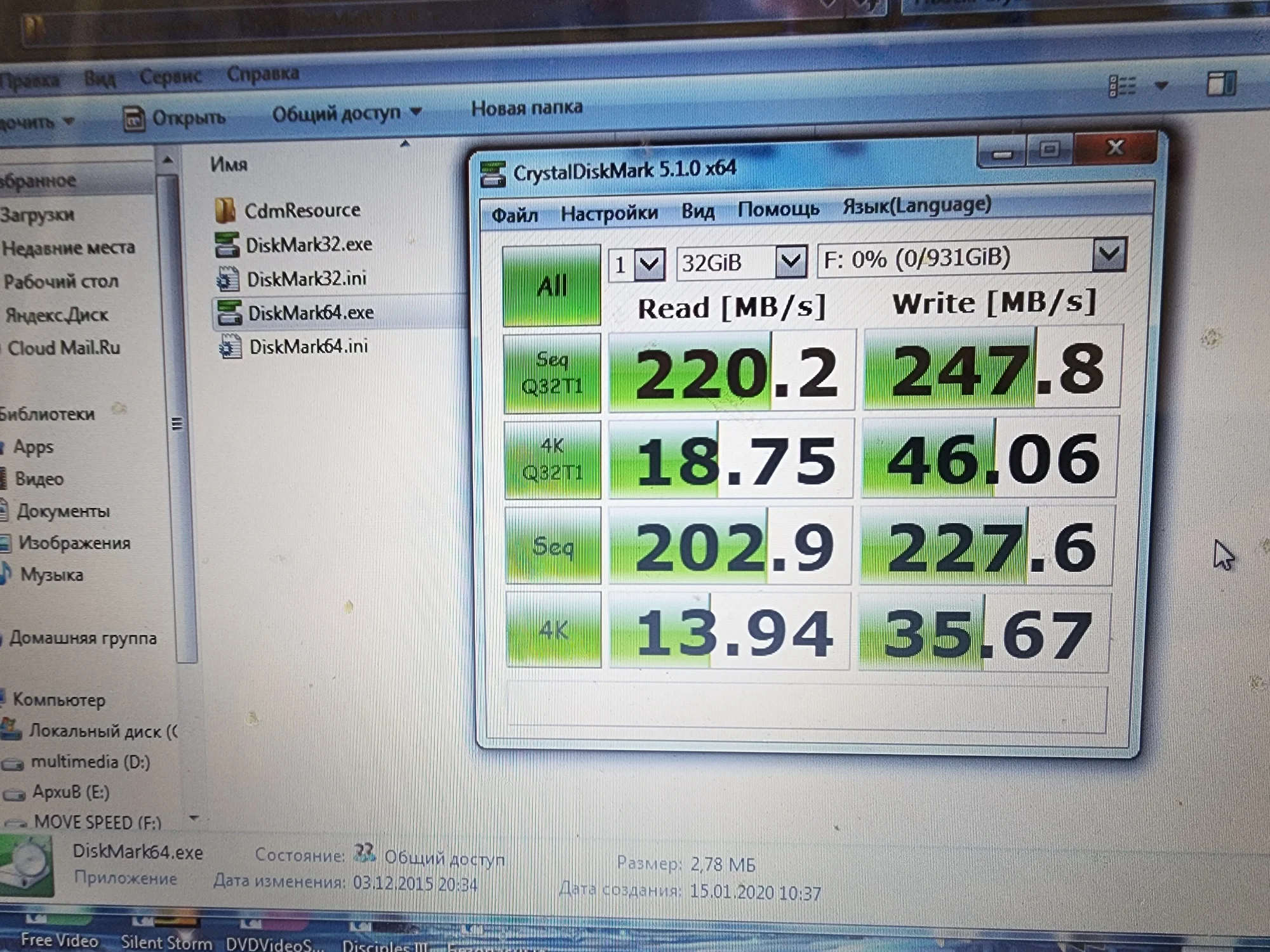The width and height of the screenshot is (1270, 952).
Task: Select MOVE SPEED (F:) drive in navigation
Action: (97, 823)
